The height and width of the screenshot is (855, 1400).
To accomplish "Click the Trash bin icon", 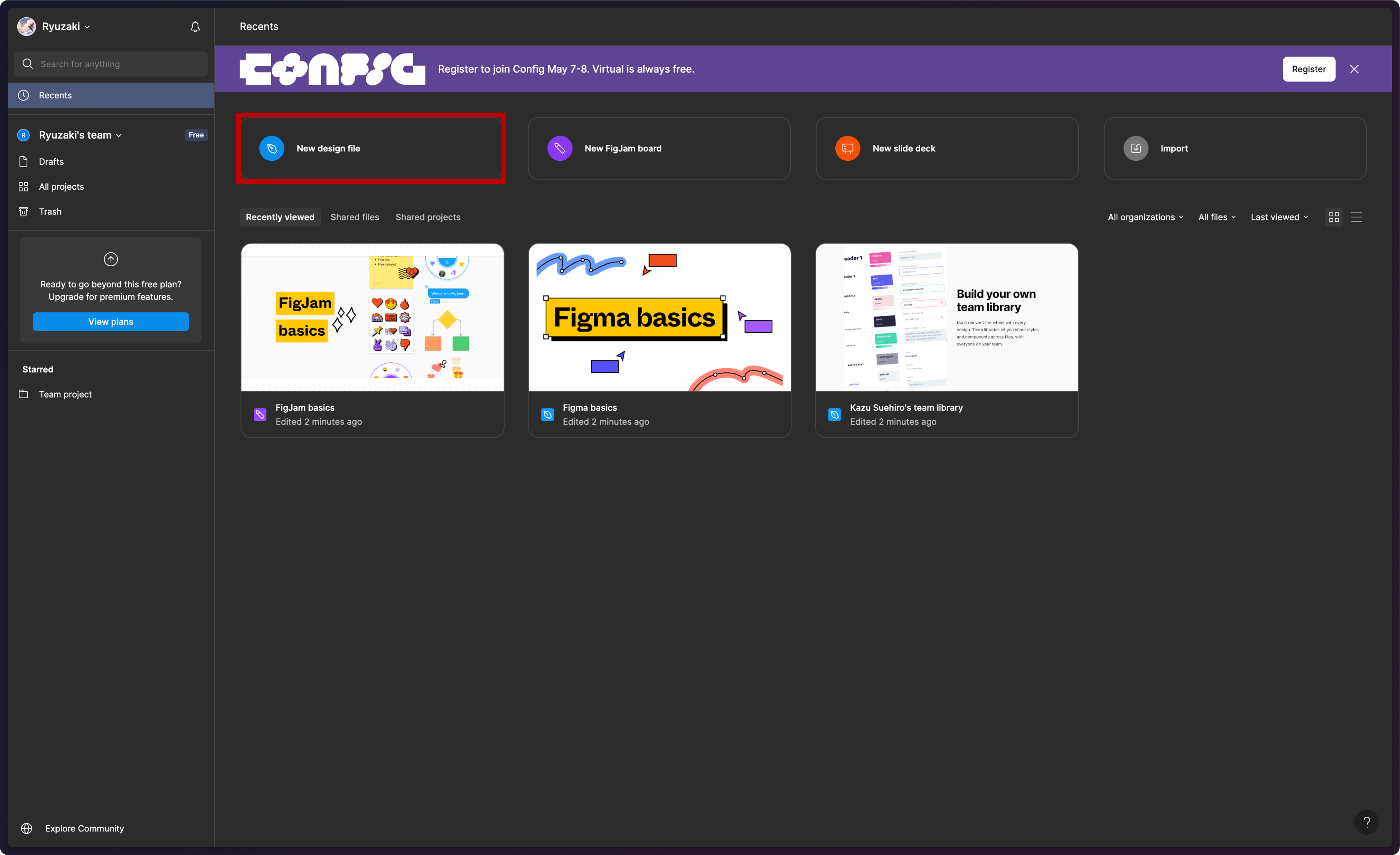I will pos(24,211).
